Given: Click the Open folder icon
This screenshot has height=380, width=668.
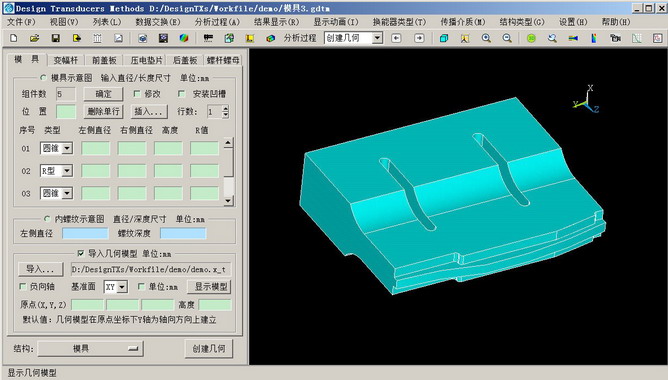Looking at the screenshot, I should 35,38.
